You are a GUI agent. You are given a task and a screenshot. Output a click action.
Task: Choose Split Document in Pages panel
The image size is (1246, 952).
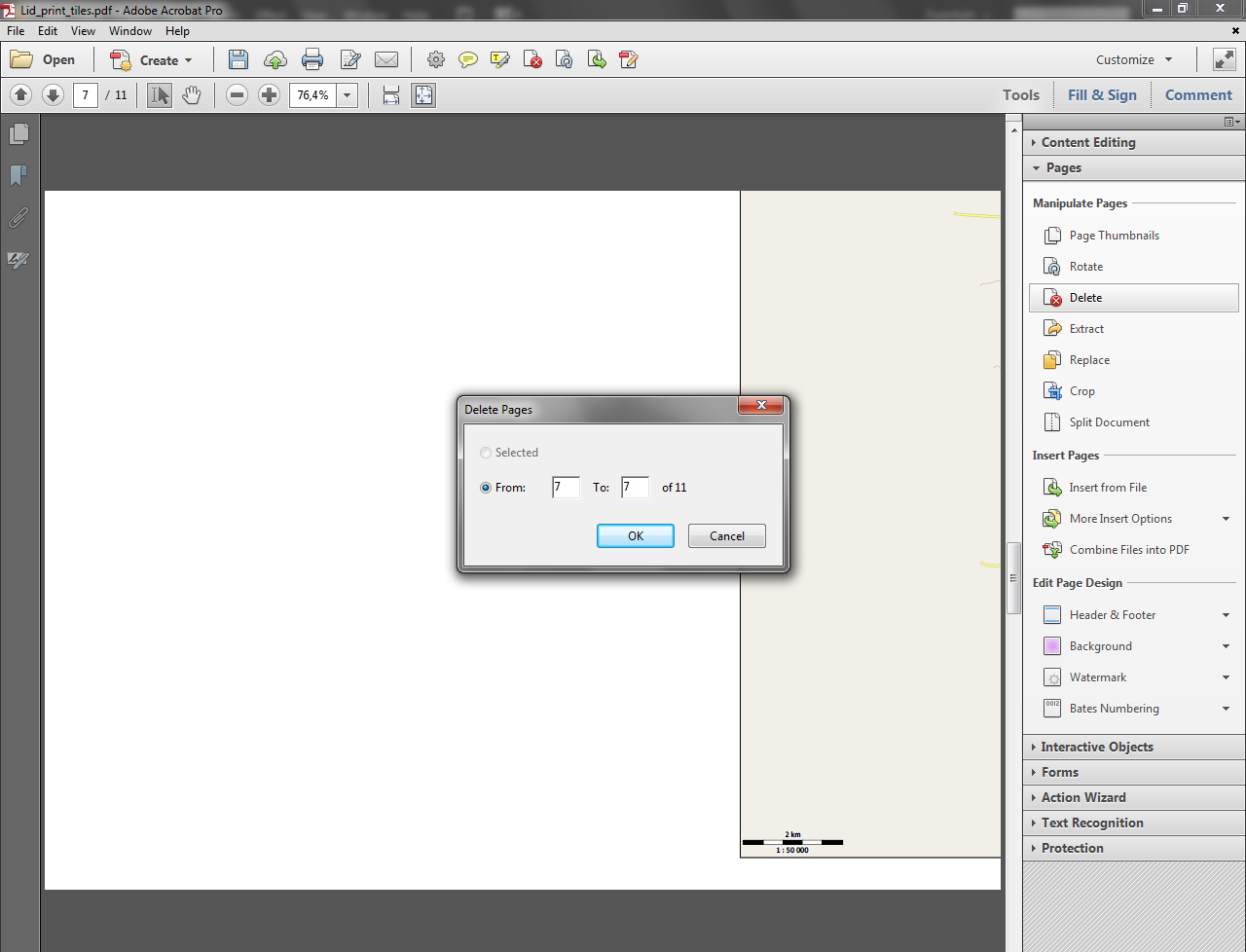(x=1109, y=422)
